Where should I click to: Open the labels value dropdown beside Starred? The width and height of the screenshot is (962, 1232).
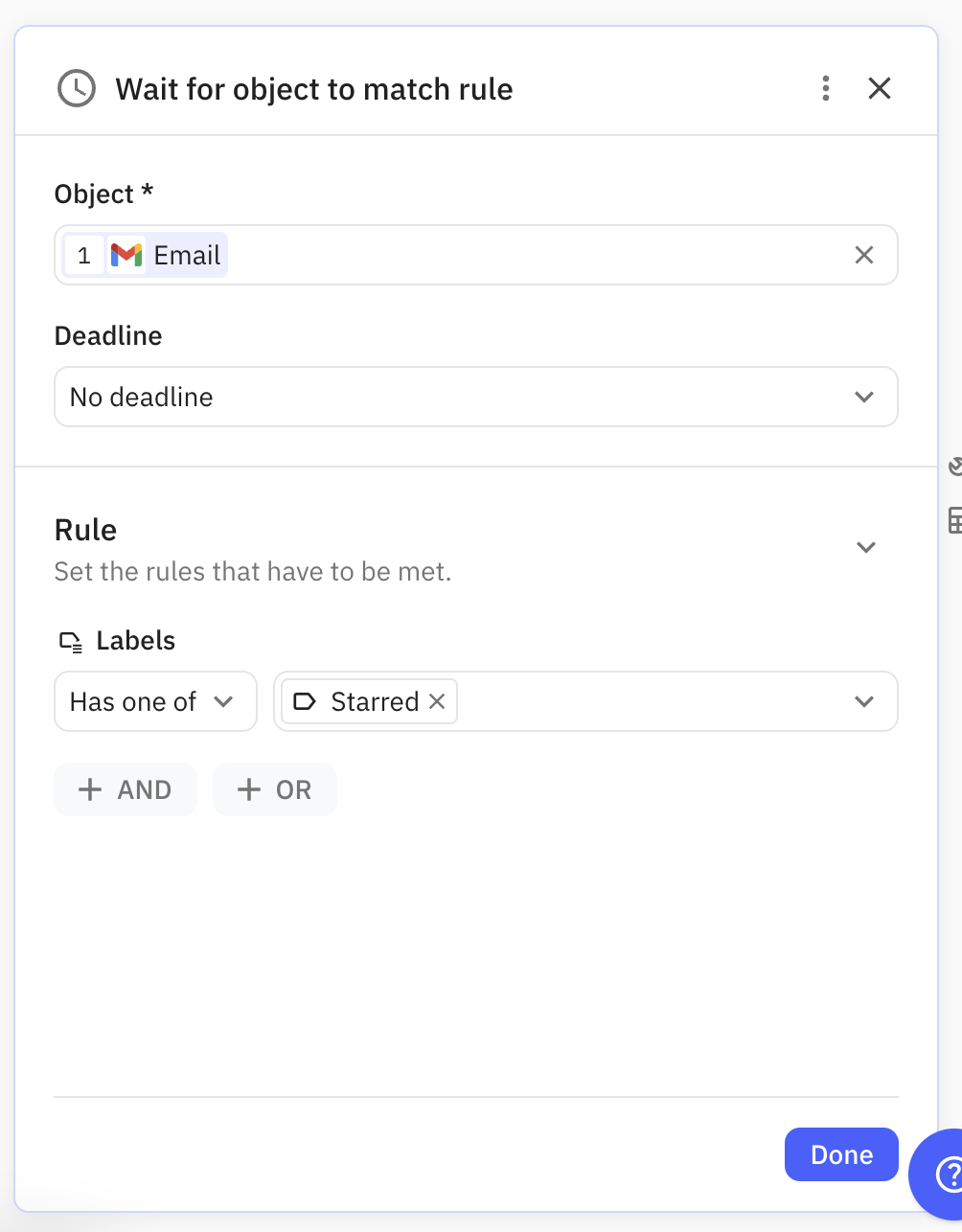click(864, 701)
